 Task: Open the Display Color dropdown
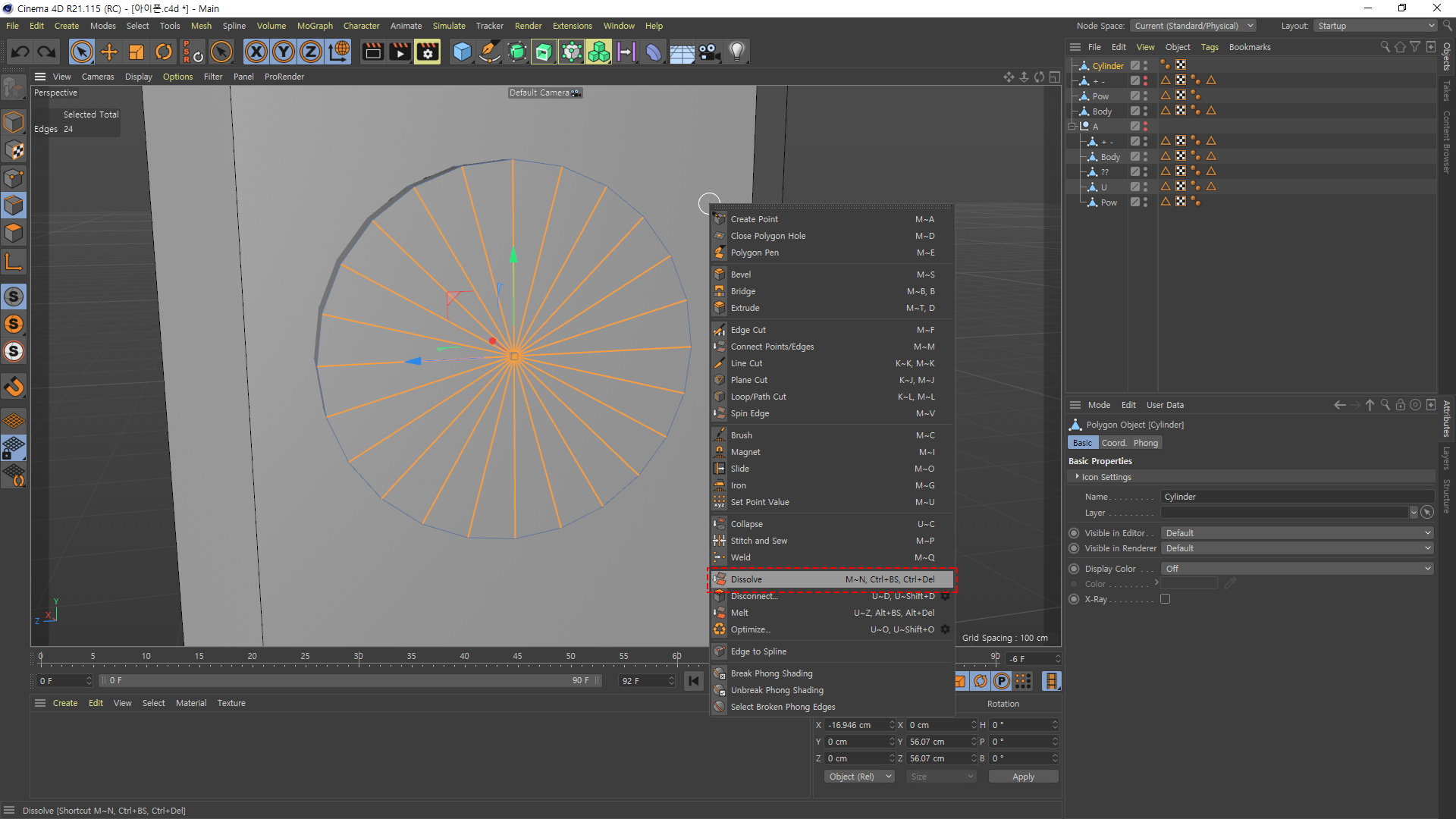click(1297, 569)
